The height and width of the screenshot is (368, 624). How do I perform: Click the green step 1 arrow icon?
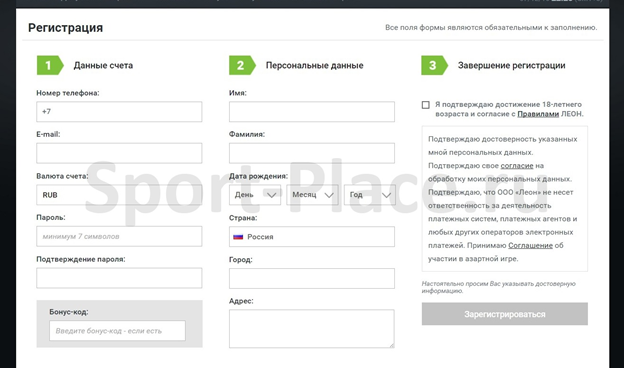50,65
